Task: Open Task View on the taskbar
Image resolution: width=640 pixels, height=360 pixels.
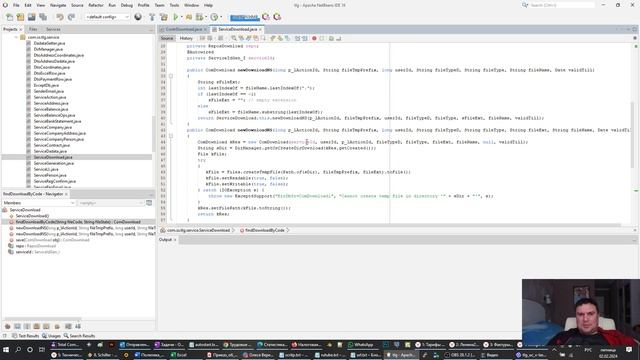Action: (x=42, y=350)
